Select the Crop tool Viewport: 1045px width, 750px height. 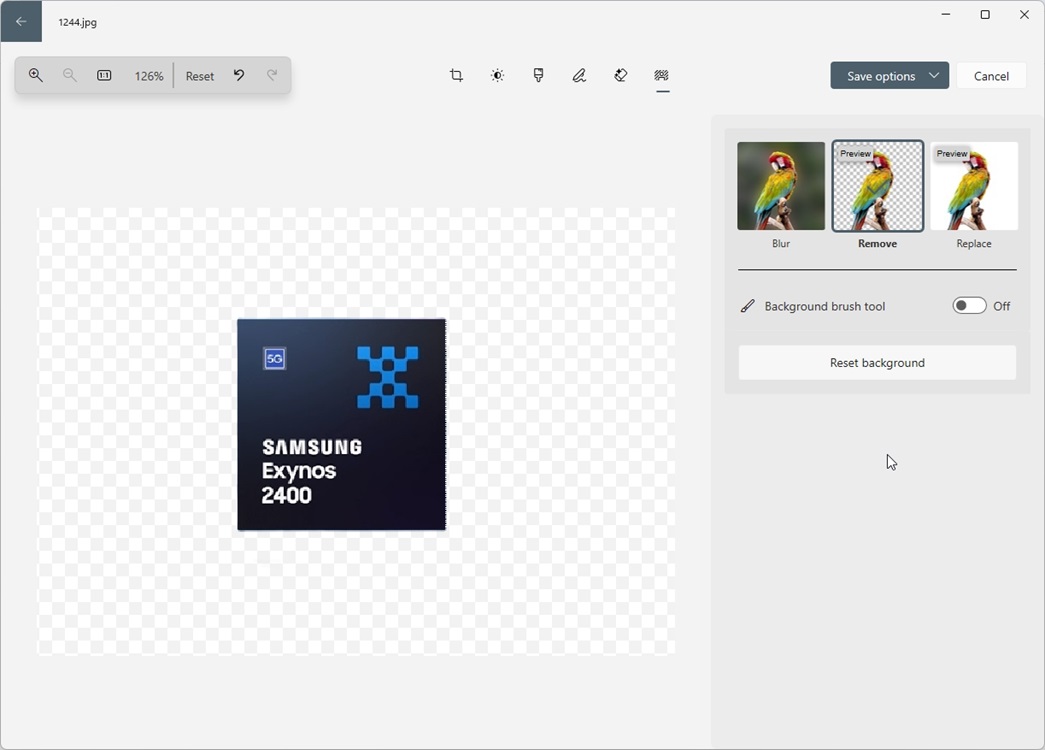point(456,75)
